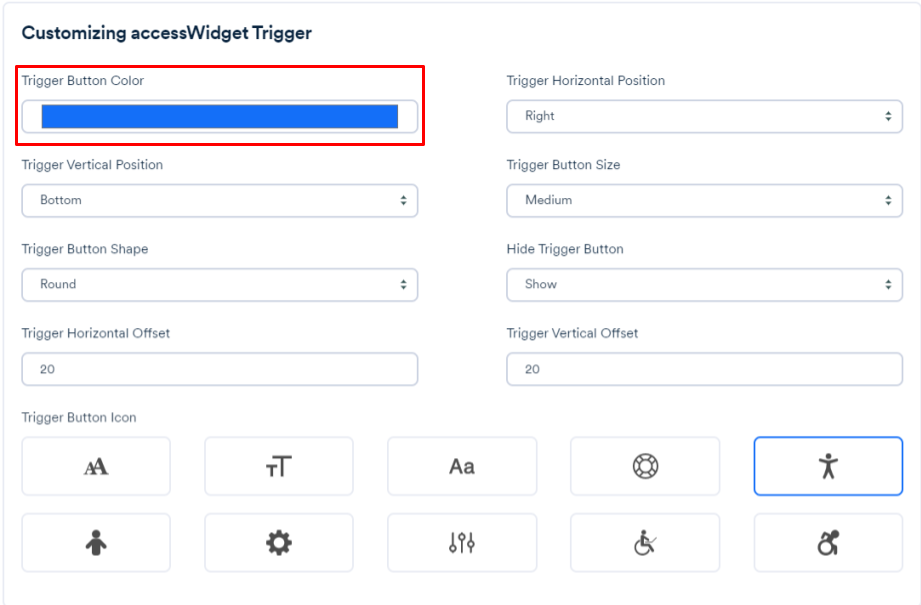The height and width of the screenshot is (605, 921).
Task: Choose the accessibility person with arms out icon
Action: (x=828, y=466)
